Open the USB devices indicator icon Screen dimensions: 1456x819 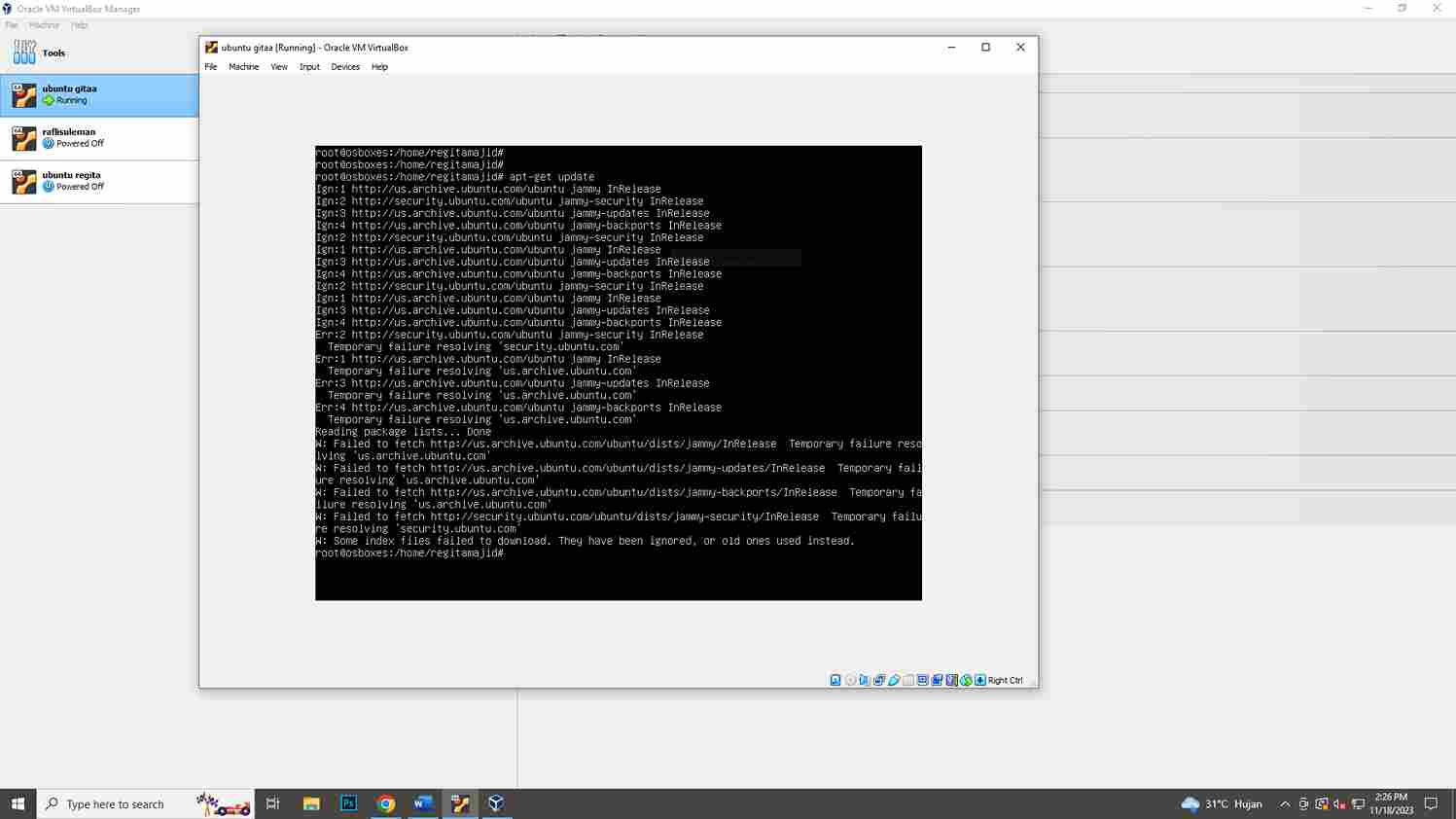coord(894,680)
